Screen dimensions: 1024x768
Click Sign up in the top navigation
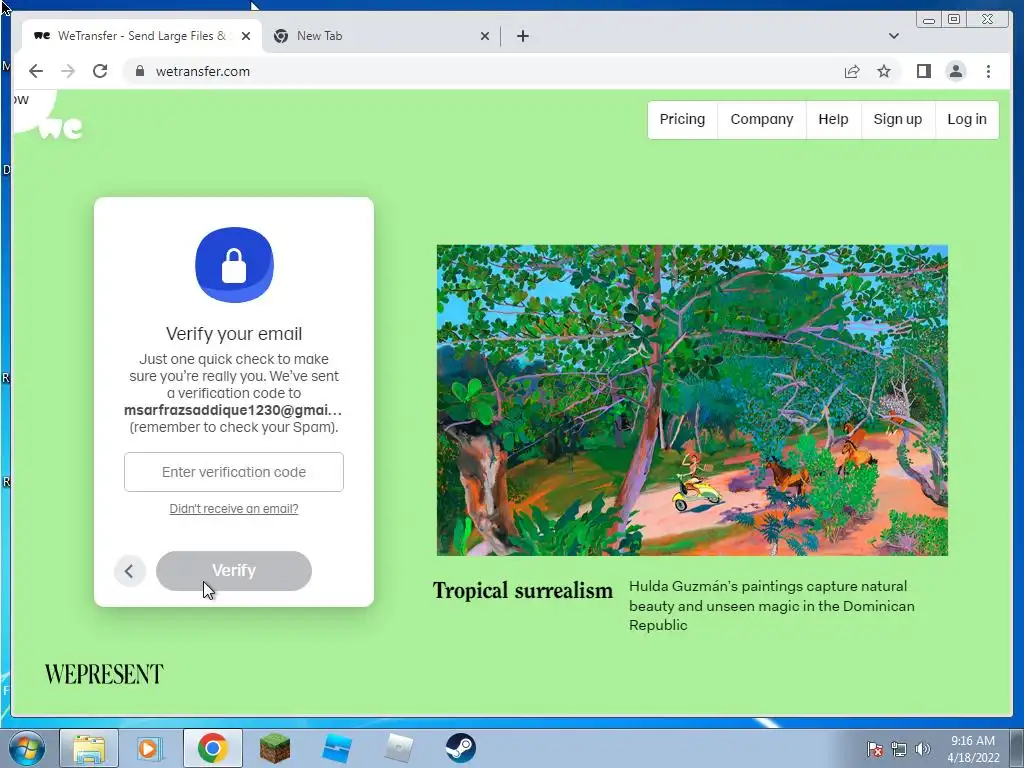(x=898, y=120)
